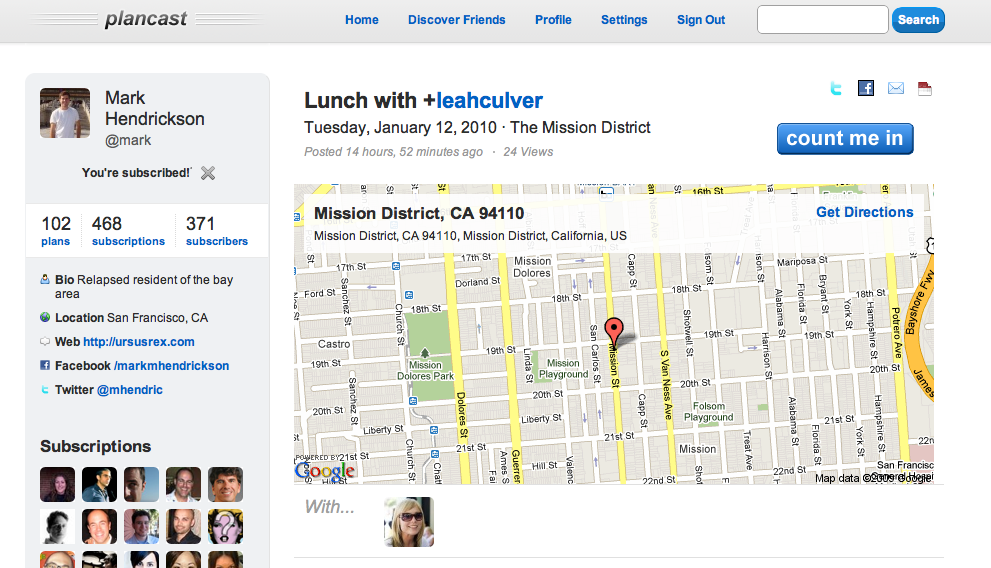Click the Twitter bird icon in sidebar
The width and height of the screenshot is (991, 568).
[x=45, y=390]
